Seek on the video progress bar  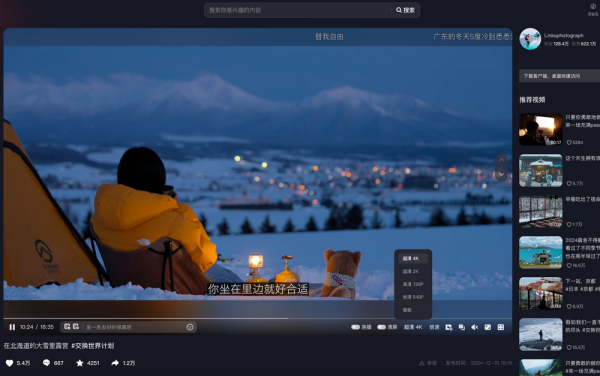pos(258,318)
